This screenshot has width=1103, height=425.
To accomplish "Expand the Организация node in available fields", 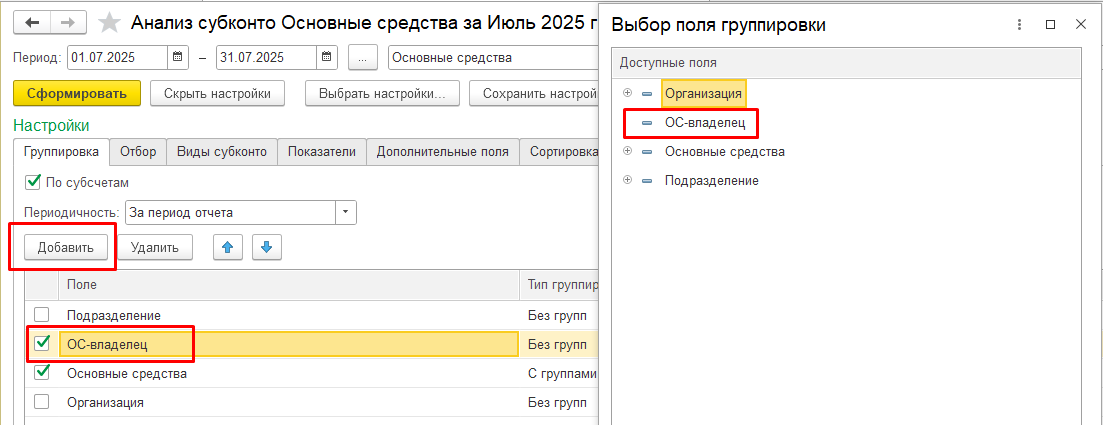I will [628, 93].
